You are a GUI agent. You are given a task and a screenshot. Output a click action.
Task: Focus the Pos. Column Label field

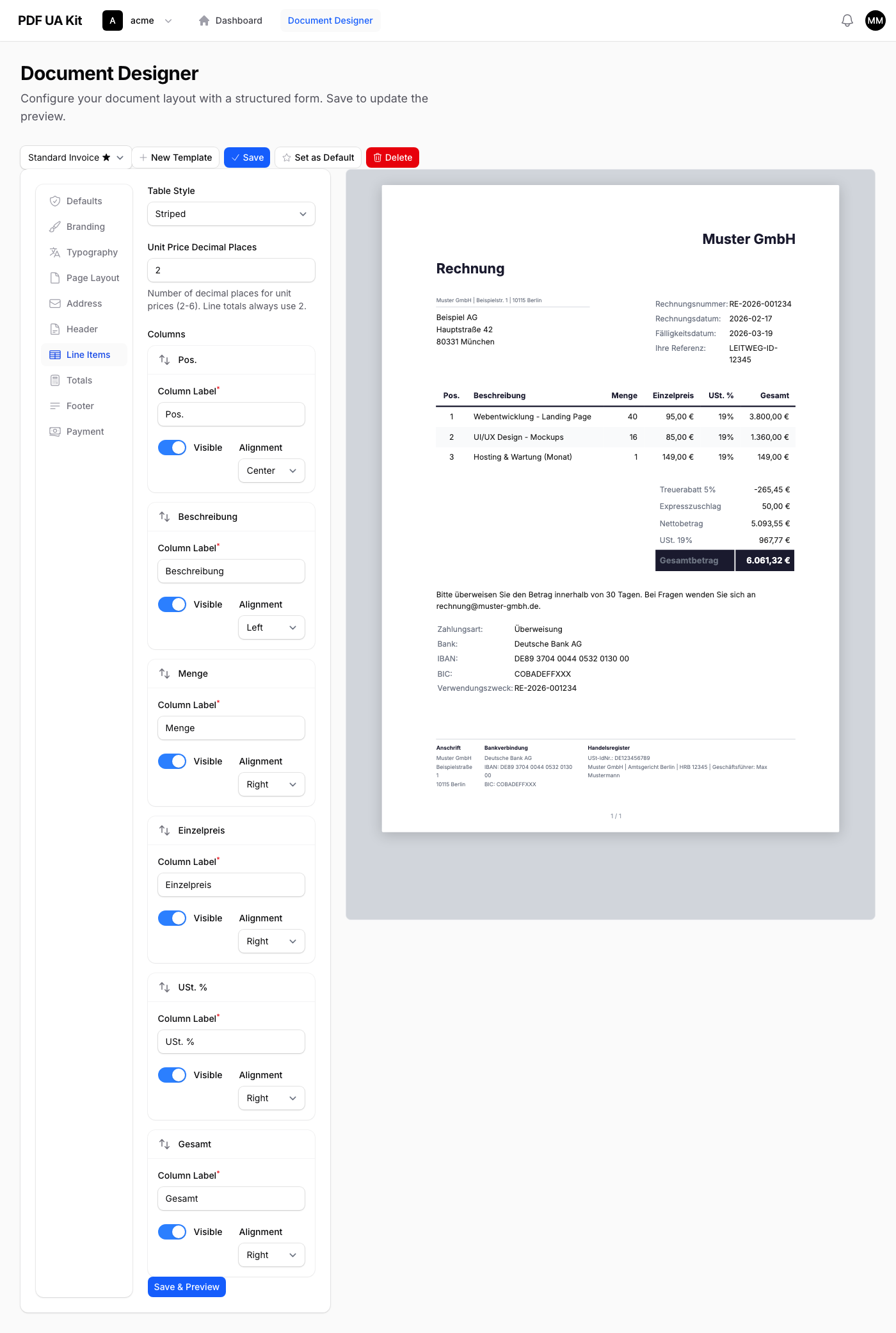(231, 414)
